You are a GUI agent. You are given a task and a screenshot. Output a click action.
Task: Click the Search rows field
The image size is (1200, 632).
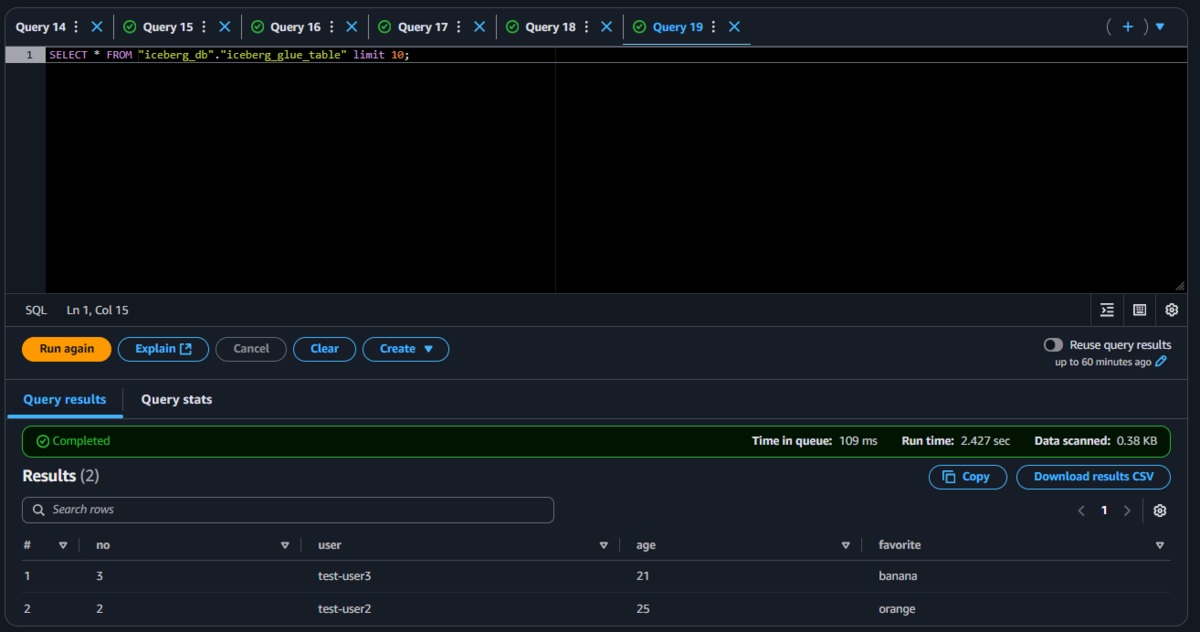point(288,510)
